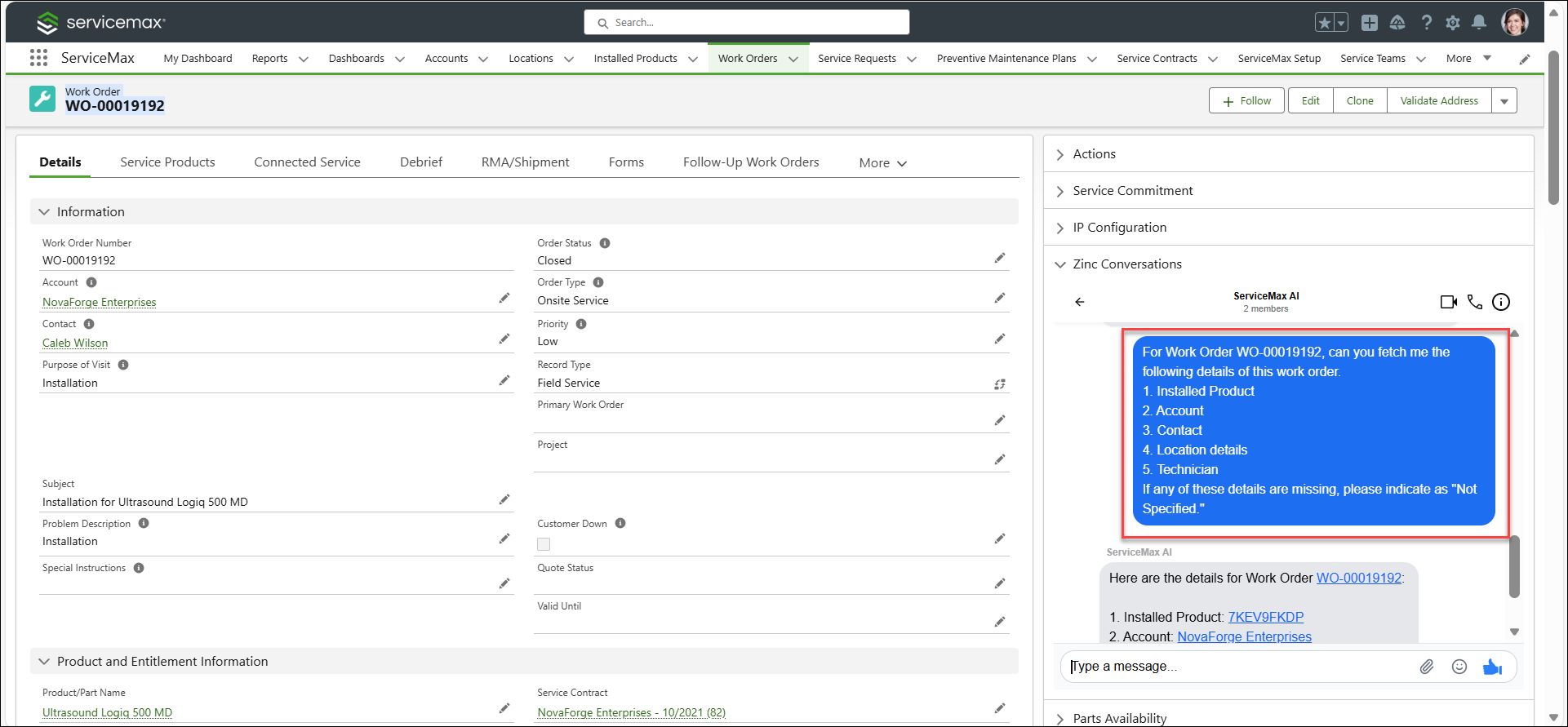Viewport: 1568px width, 727px height.
Task: Open the Salesforce help question mark
Action: tap(1426, 23)
